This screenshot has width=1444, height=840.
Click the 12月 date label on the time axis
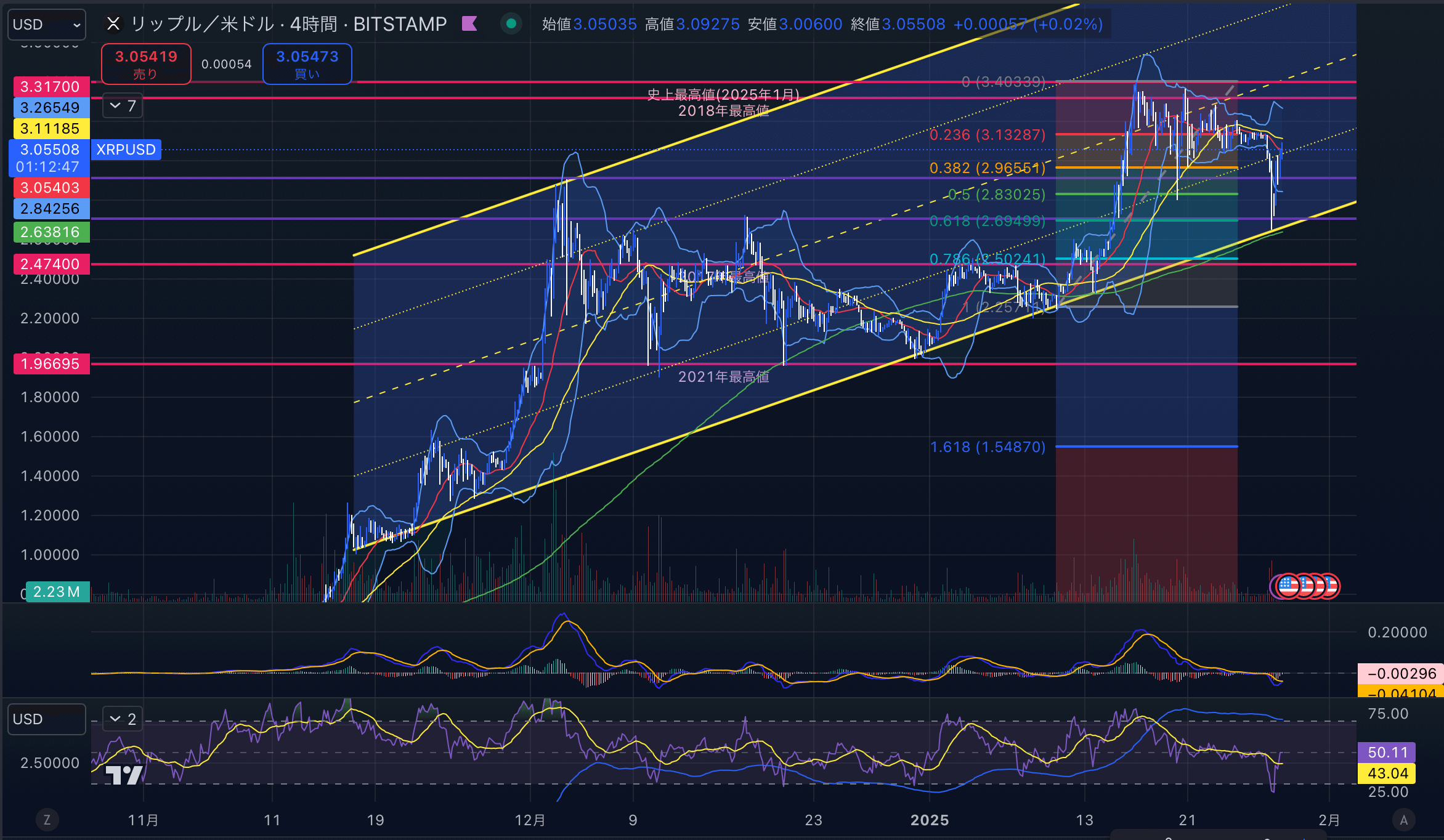pyautogui.click(x=530, y=820)
